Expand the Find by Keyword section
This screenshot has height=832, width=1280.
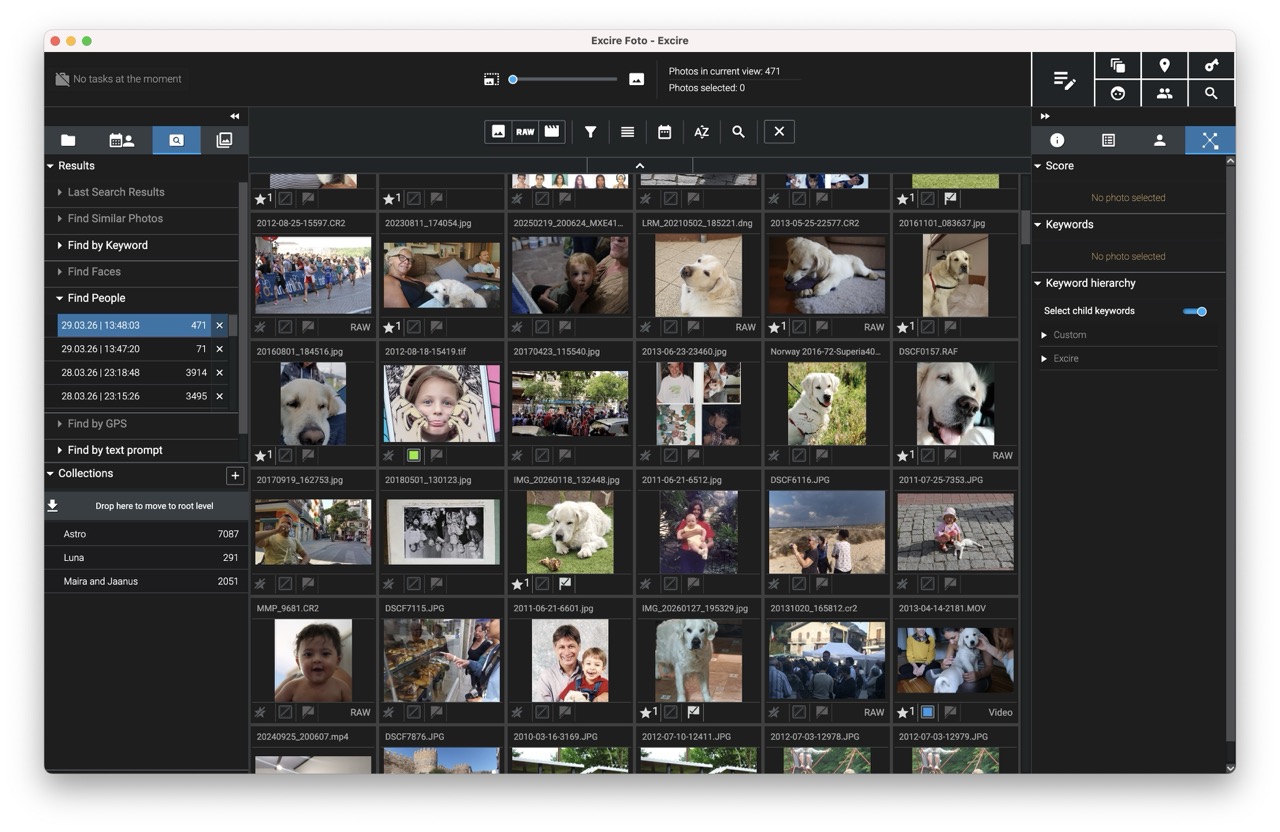pos(60,245)
